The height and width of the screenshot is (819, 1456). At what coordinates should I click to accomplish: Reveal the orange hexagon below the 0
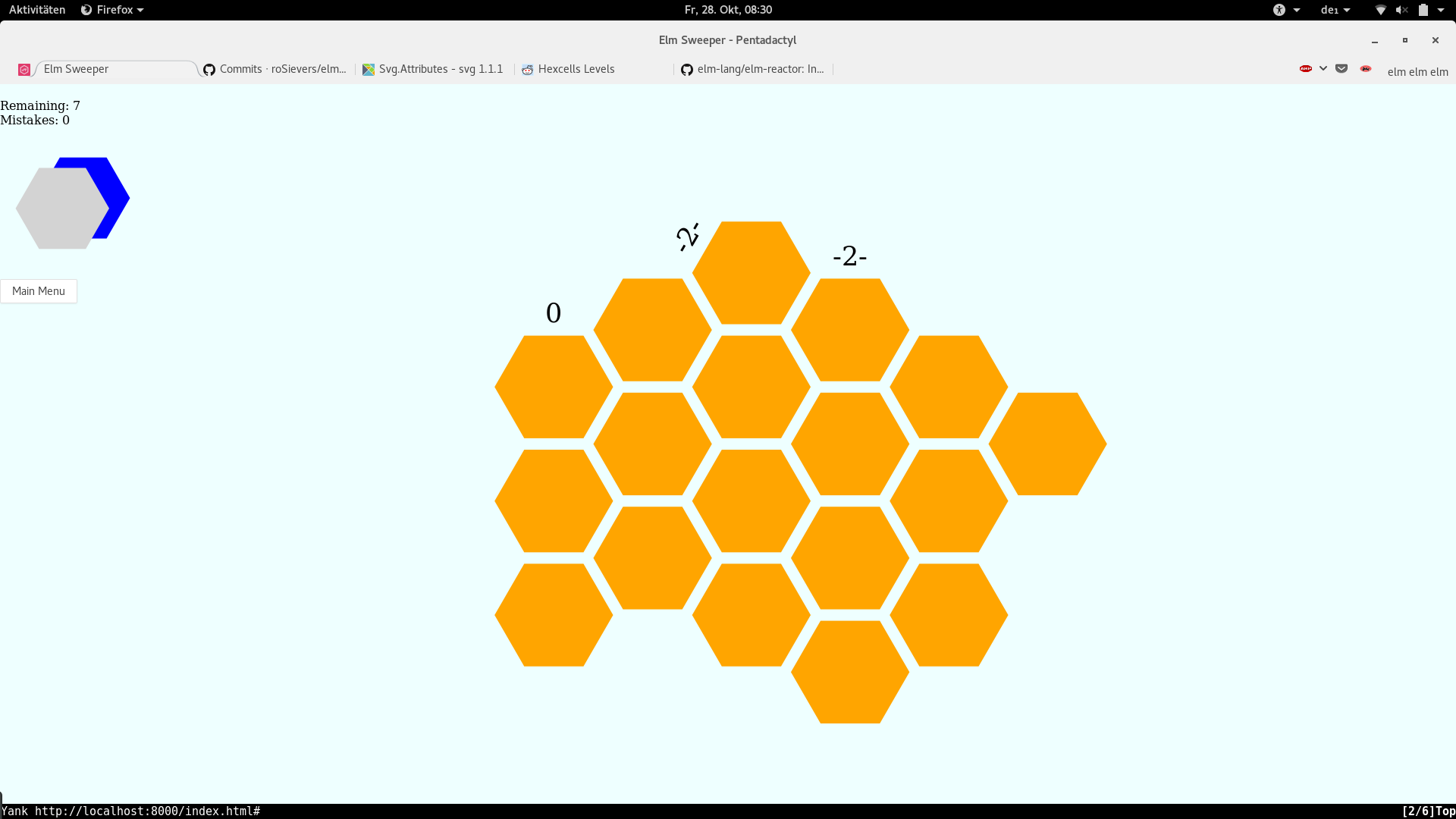tap(554, 387)
